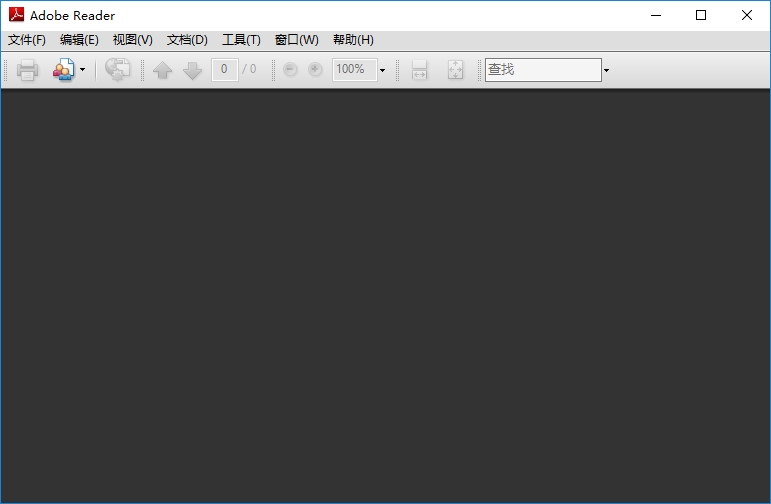Zoom in with the plus icon
This screenshot has height=504, width=771.
tap(315, 69)
